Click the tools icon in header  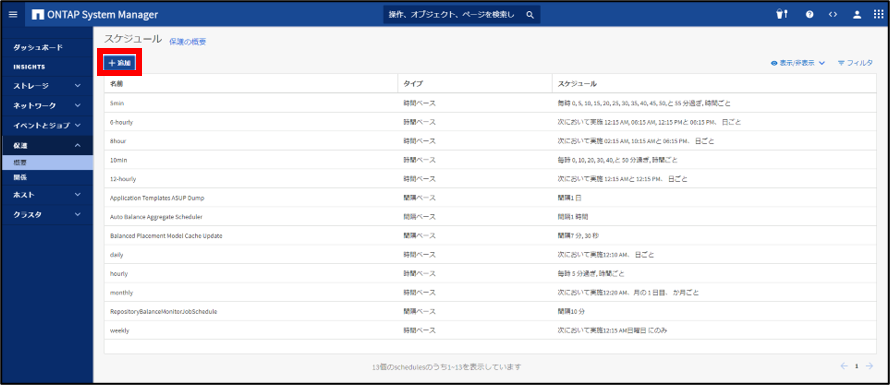pos(783,15)
